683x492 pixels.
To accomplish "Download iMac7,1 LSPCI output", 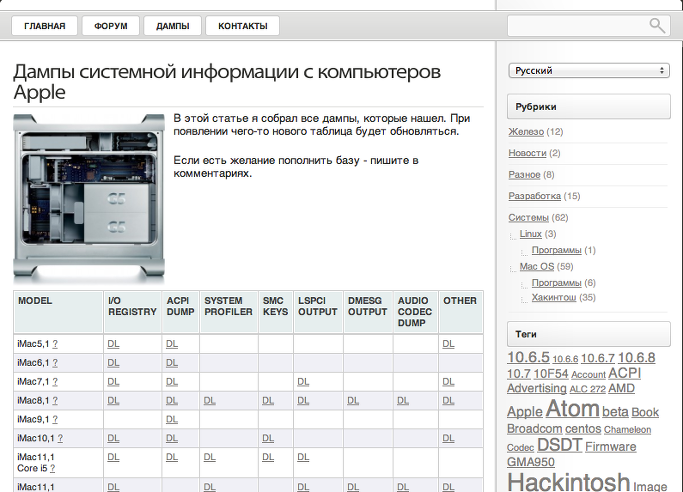I will click(303, 382).
